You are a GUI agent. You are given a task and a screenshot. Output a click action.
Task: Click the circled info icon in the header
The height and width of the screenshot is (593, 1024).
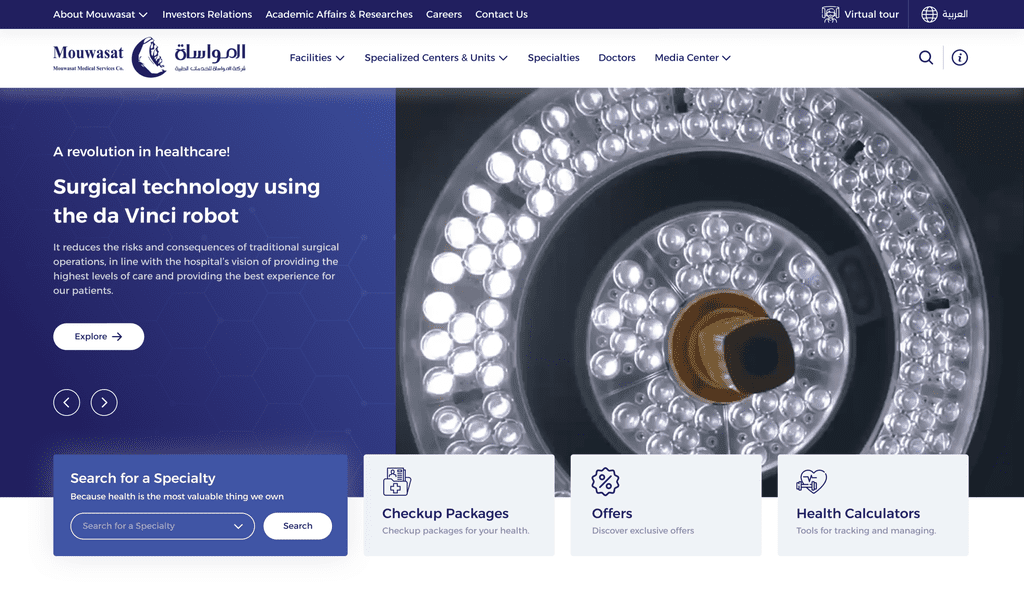point(959,57)
